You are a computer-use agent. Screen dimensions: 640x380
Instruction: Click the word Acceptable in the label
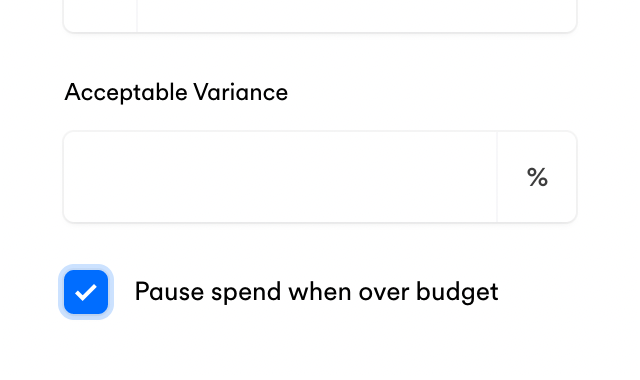pyautogui.click(x=126, y=93)
